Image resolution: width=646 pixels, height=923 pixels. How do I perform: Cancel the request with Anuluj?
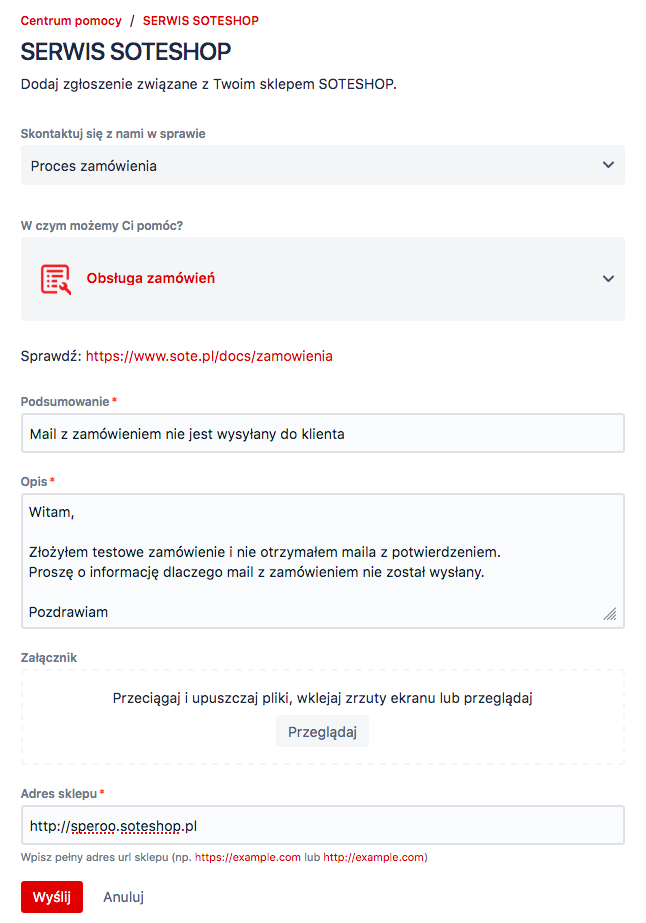(x=124, y=897)
